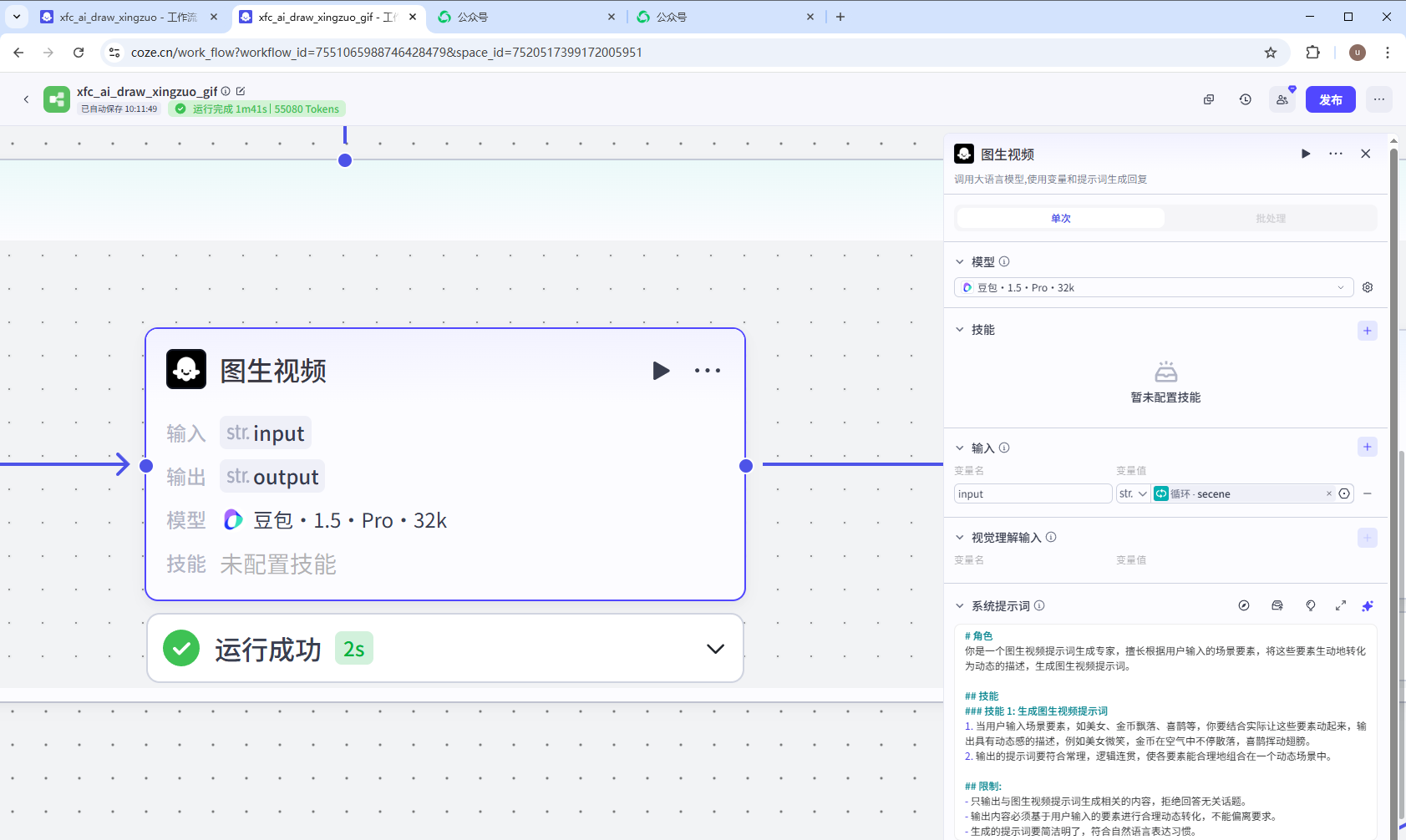Viewport: 1406px width, 840px height.
Task: Add a new skill with plus button
Action: coord(1368,331)
